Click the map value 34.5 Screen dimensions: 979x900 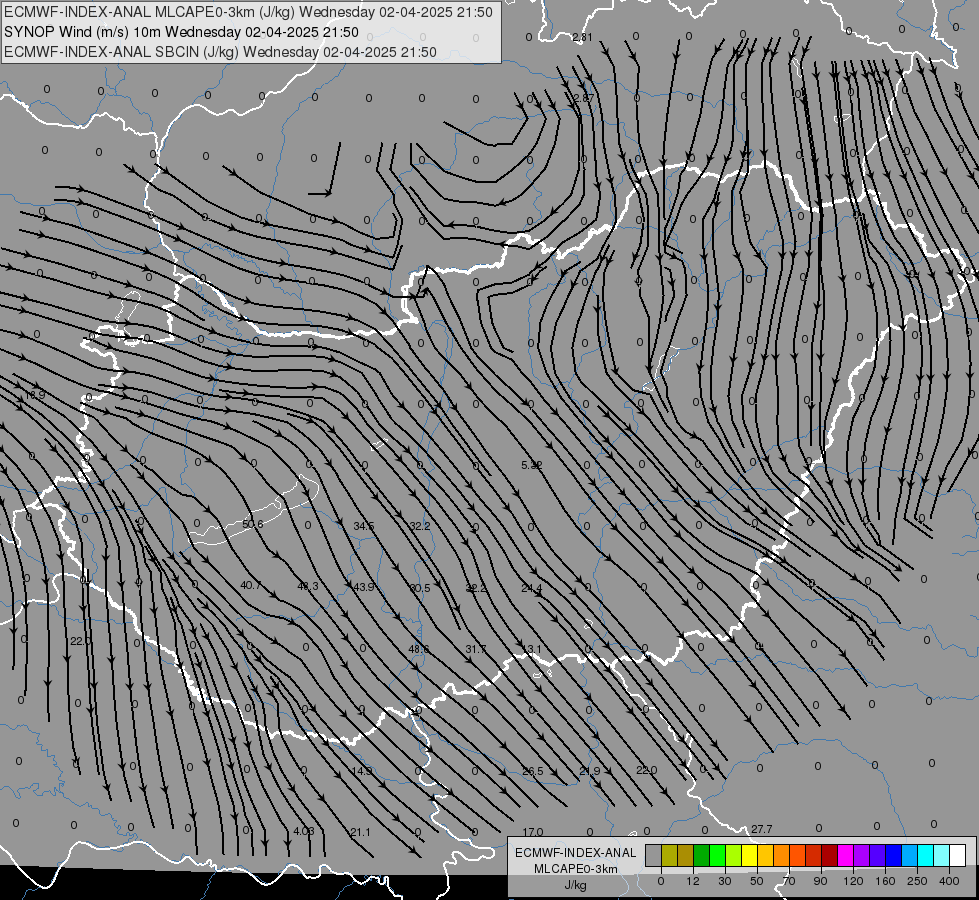[x=364, y=526]
